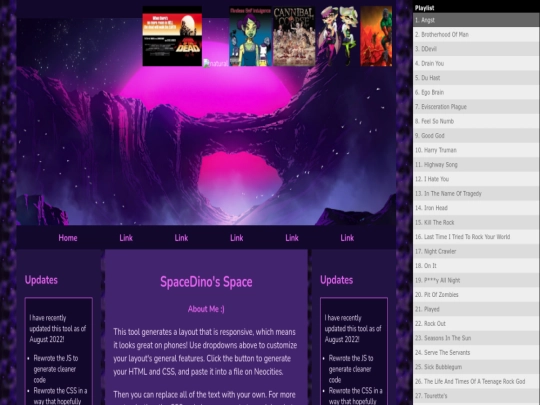This screenshot has height=405, width=540.
Task: Click the SpaceDino's Space page title
Action: point(206,282)
